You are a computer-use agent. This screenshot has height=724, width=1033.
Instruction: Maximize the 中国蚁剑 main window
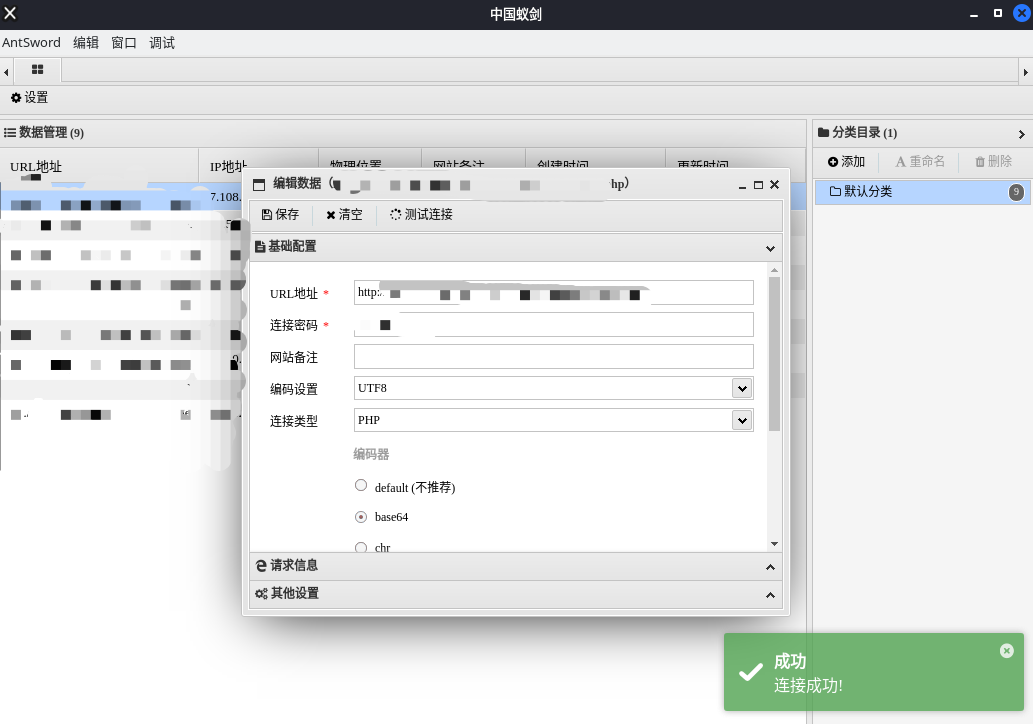click(998, 13)
